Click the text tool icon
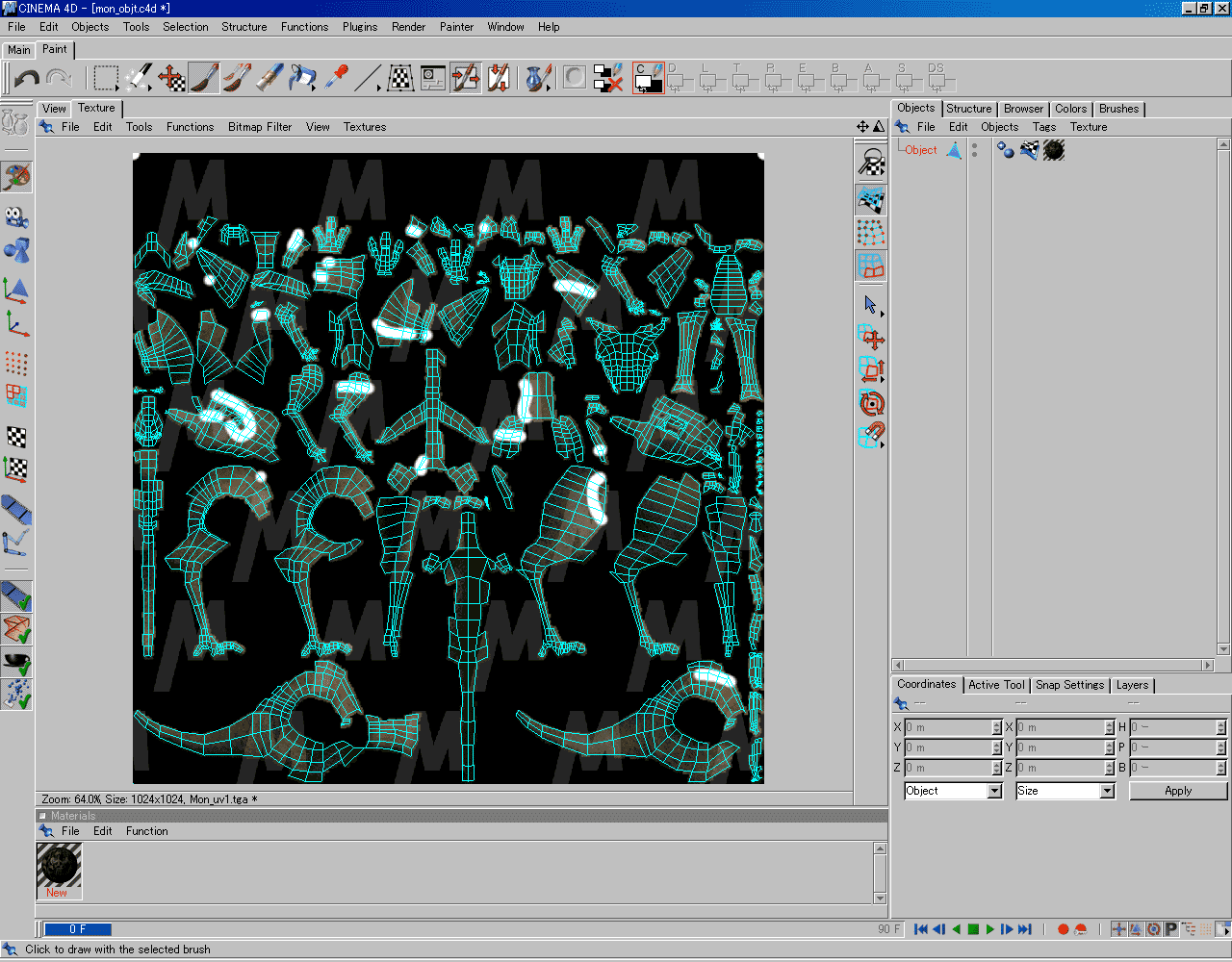 433,78
